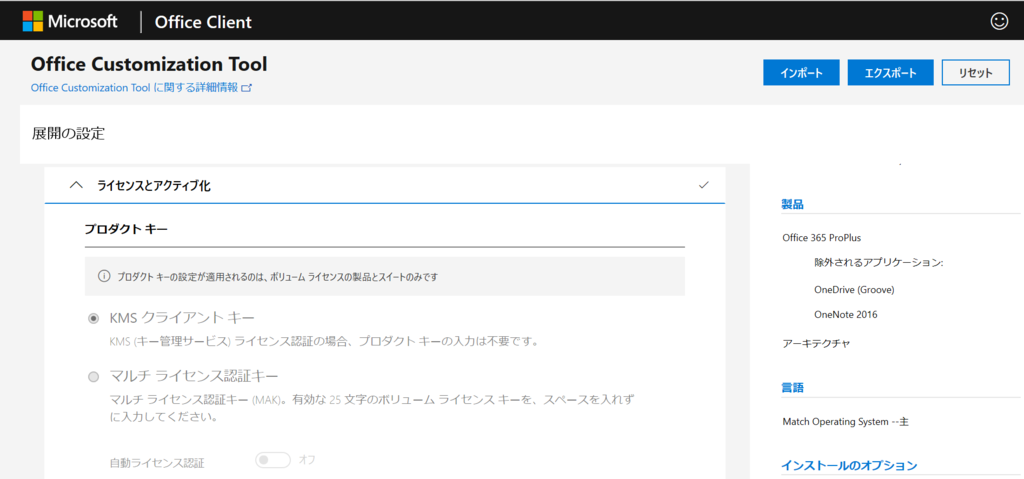The height and width of the screenshot is (479, 1024).
Task: Click the オフ label next to the toggle
Action: 307,460
